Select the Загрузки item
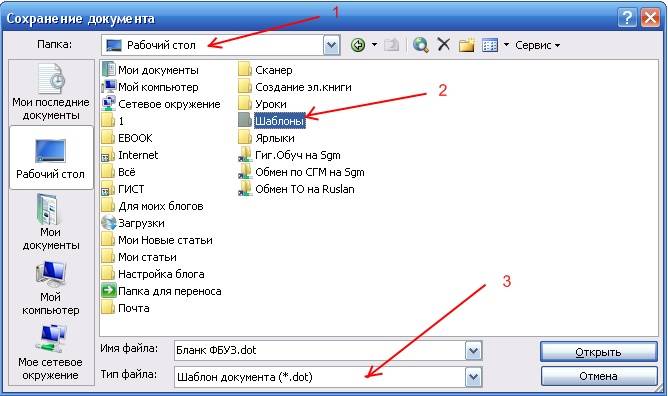The width and height of the screenshot is (668, 396). [133, 223]
